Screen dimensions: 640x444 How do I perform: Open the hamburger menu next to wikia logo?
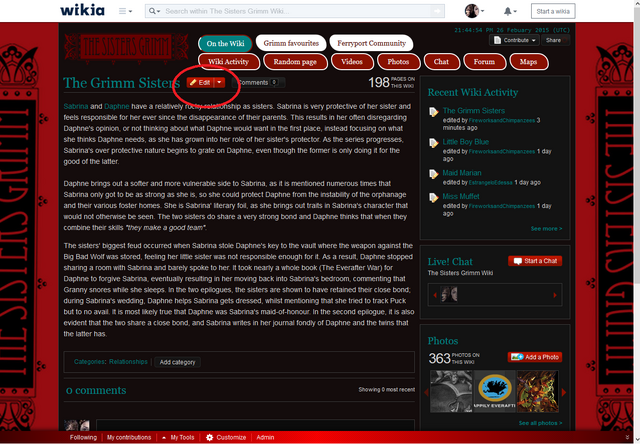[125, 11]
